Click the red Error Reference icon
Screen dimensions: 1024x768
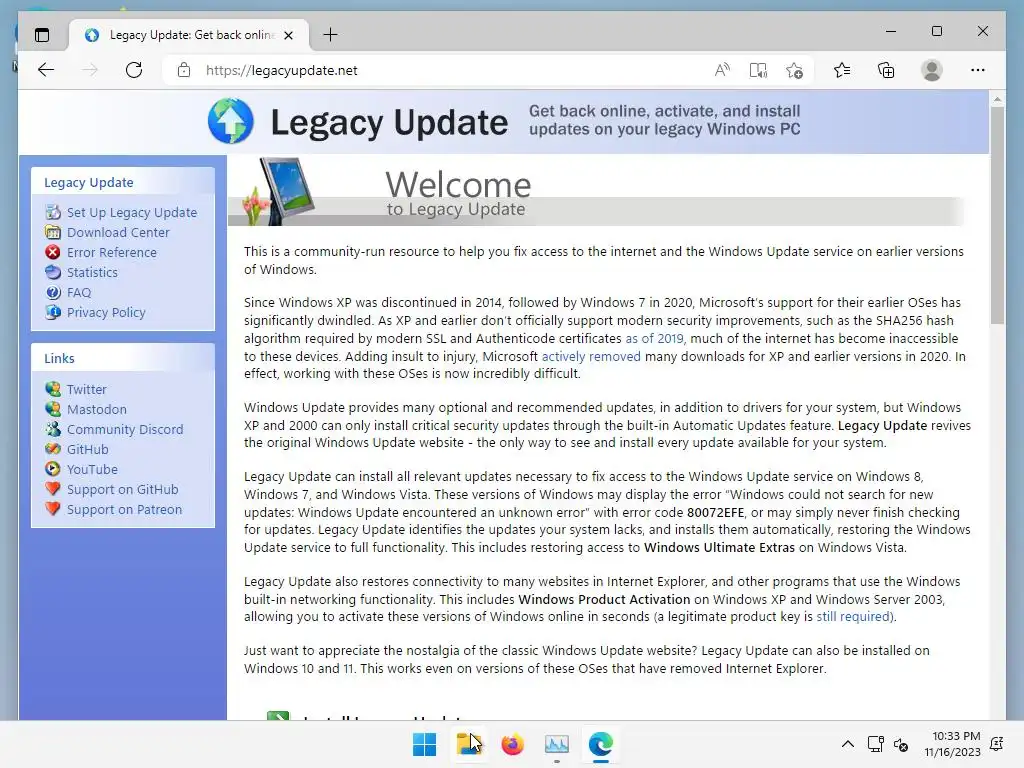(x=53, y=252)
